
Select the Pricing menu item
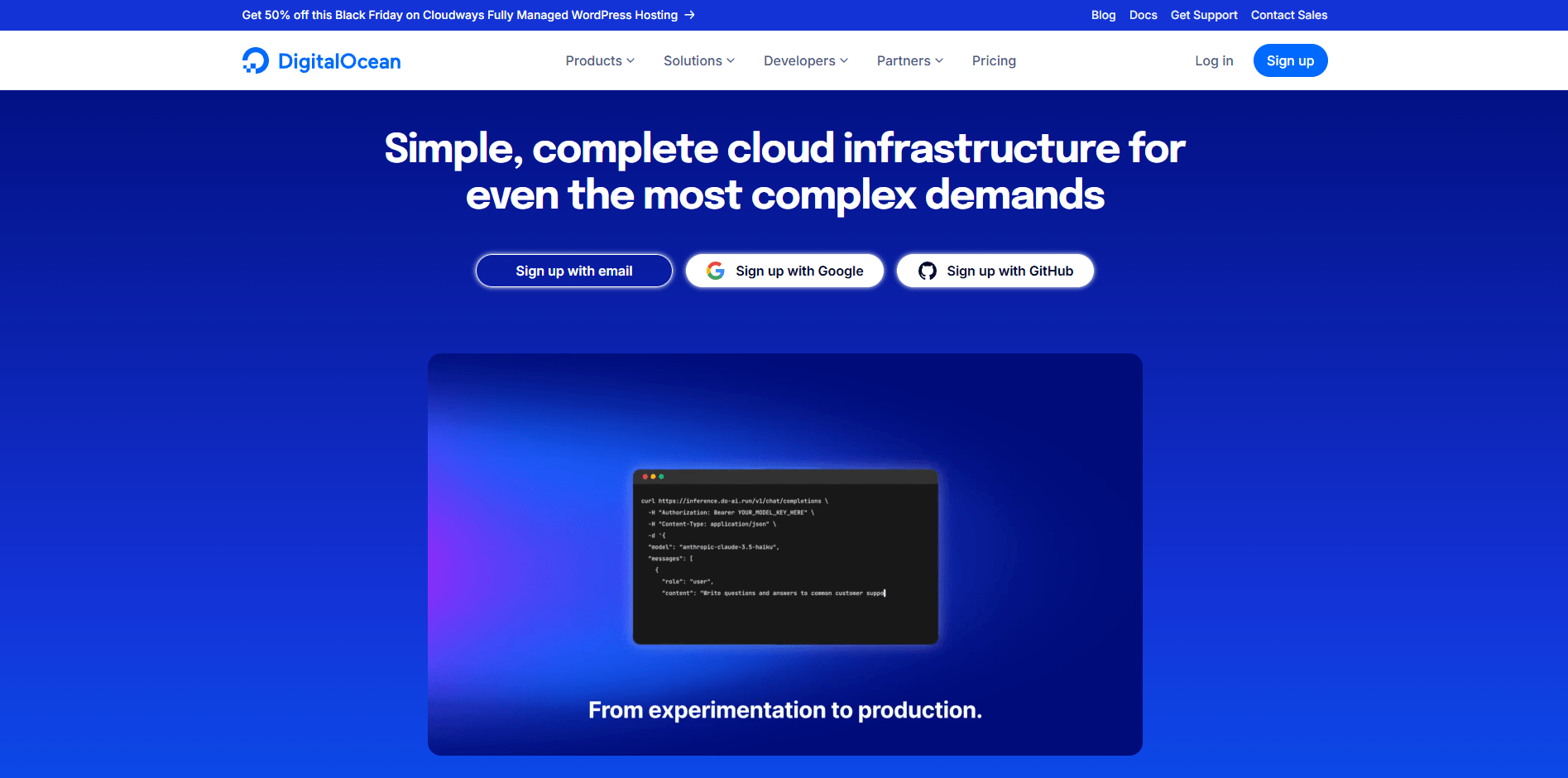[994, 60]
